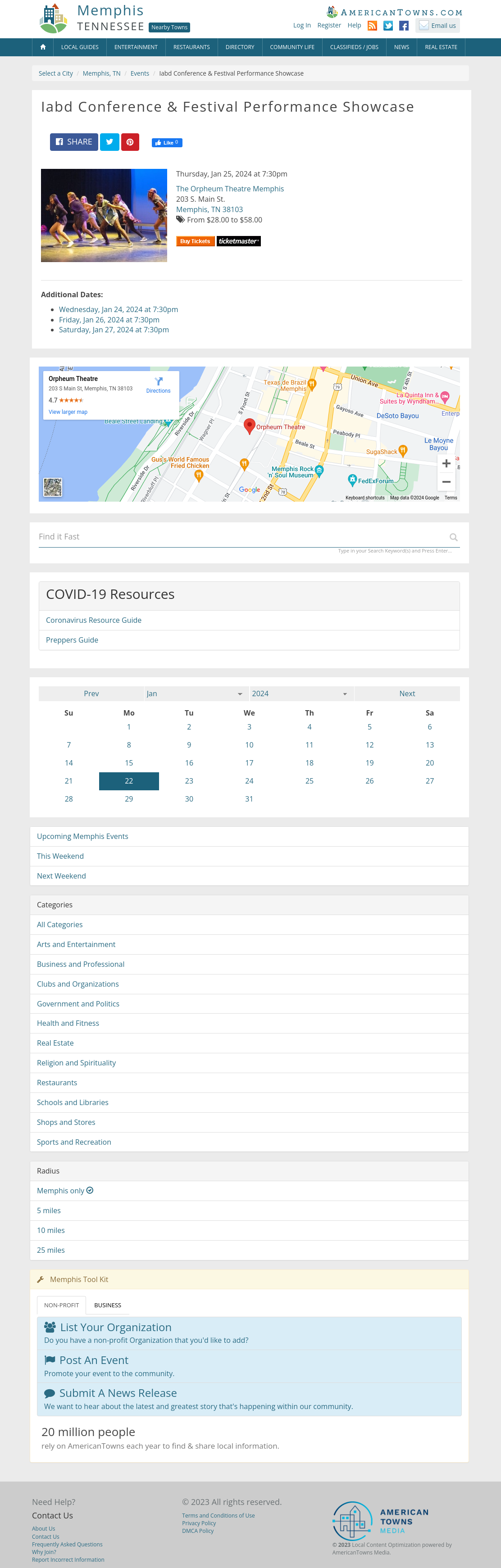
Task: Select 25 miles radius
Action: tap(249, 1250)
